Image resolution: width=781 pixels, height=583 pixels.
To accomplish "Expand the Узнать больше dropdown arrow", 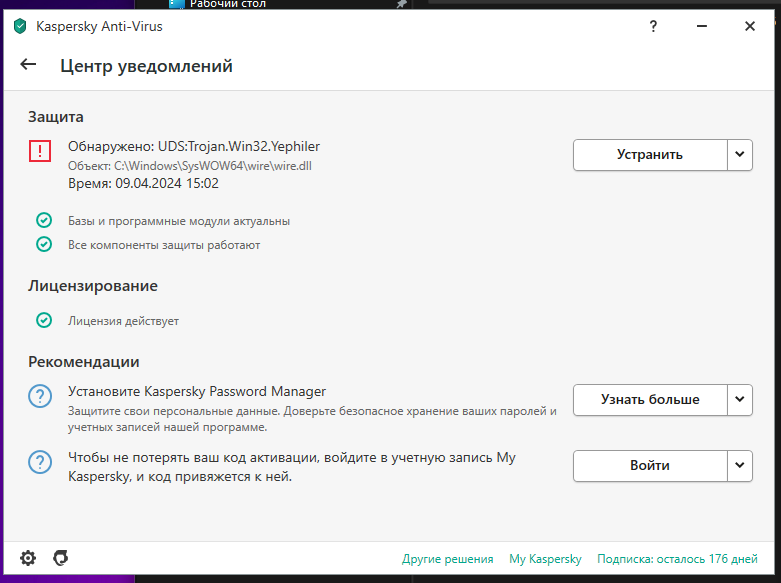I will pos(740,400).
